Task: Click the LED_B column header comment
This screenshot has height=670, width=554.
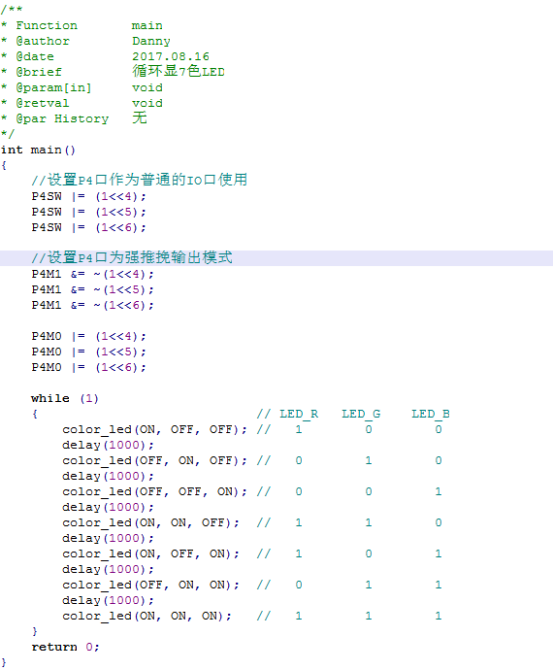Action: pos(431,414)
